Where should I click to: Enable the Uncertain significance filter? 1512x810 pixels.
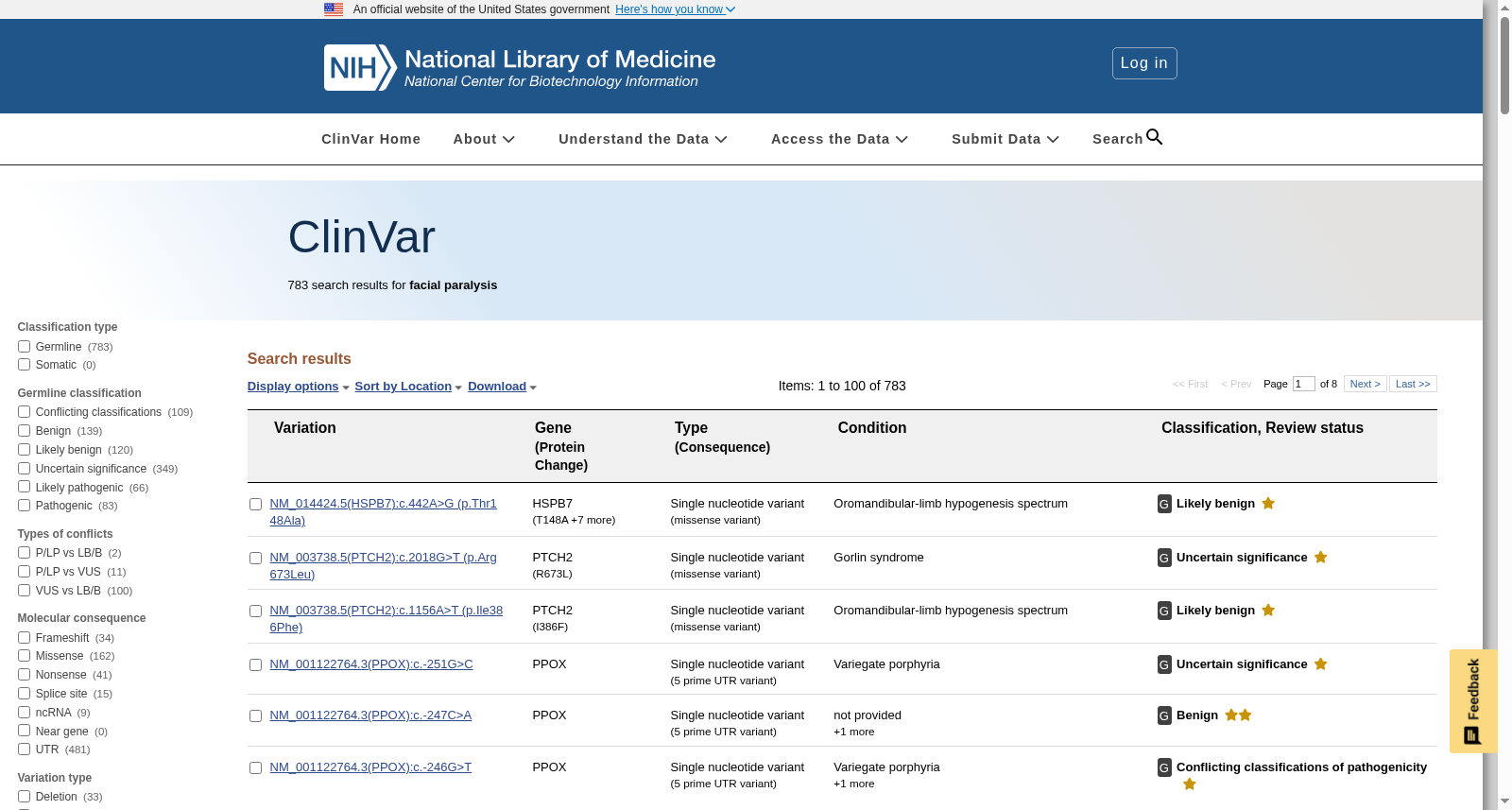pos(24,469)
